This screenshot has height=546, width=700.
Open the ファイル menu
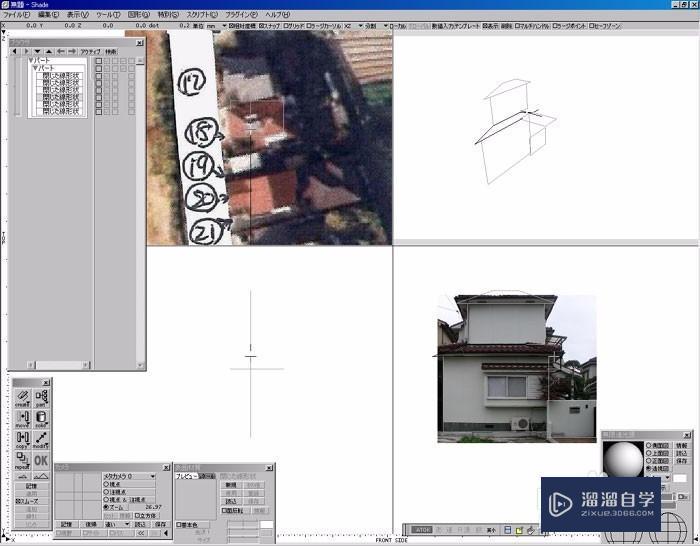pyautogui.click(x=16, y=15)
